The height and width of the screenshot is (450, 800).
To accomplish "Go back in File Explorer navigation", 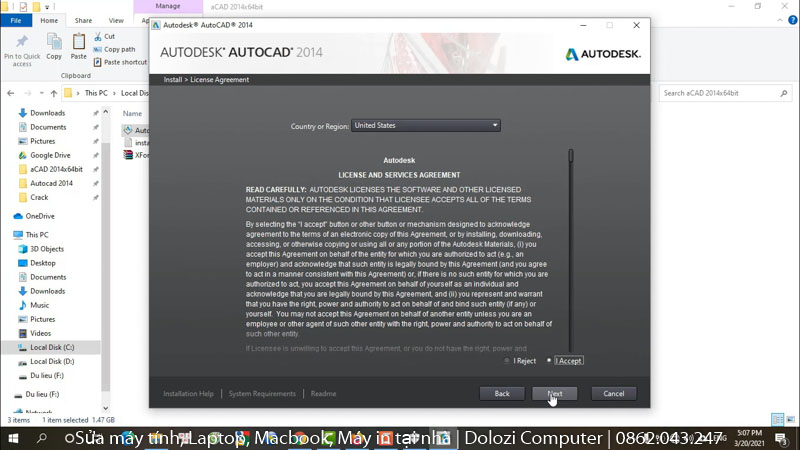I will pyautogui.click(x=11, y=93).
